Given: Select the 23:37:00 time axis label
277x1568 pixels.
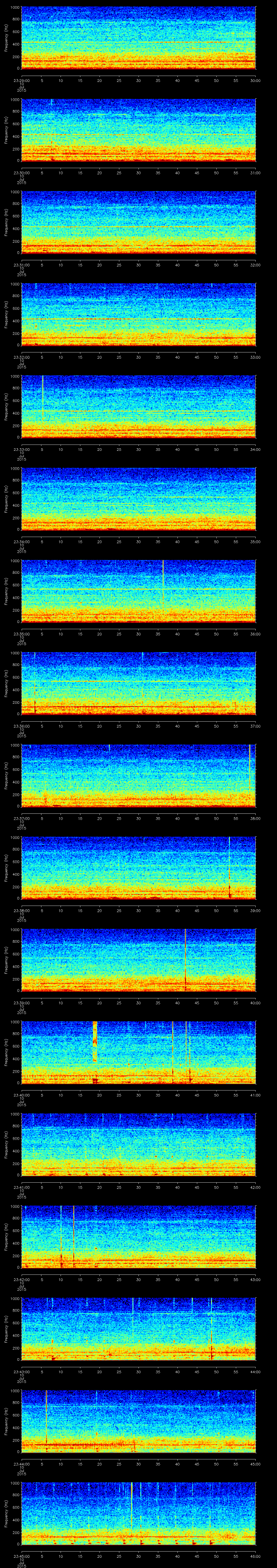Looking at the screenshot, I should click(21, 818).
